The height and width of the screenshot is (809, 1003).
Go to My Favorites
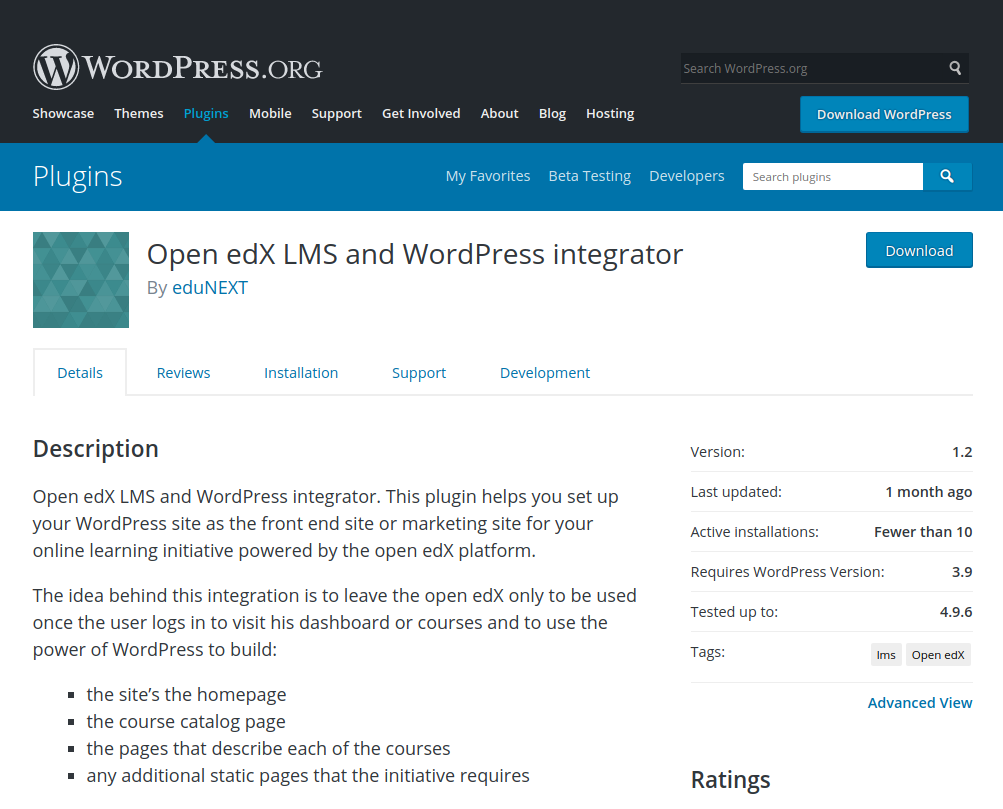(488, 176)
